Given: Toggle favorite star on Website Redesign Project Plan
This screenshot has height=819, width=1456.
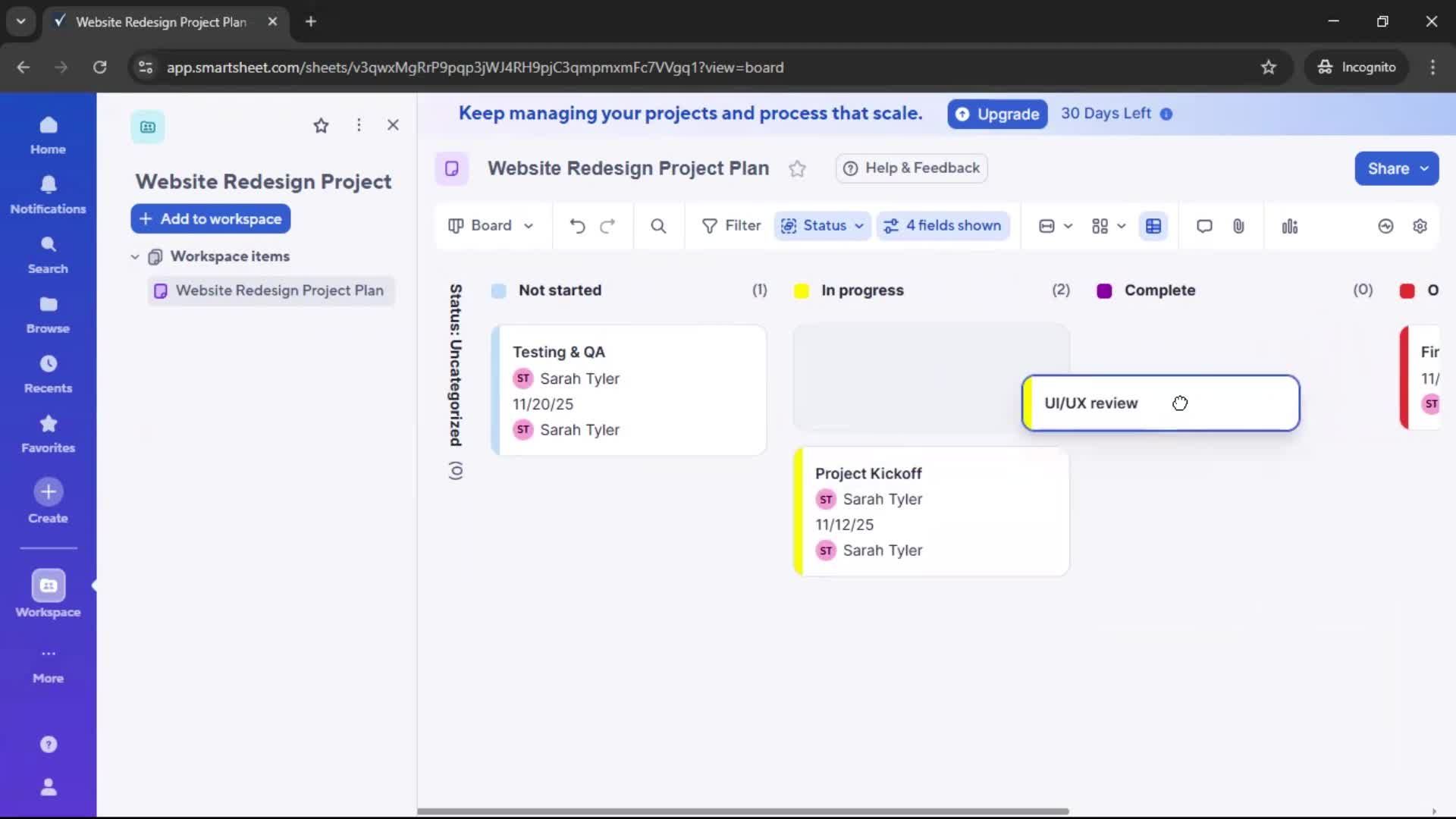Looking at the screenshot, I should (x=797, y=168).
